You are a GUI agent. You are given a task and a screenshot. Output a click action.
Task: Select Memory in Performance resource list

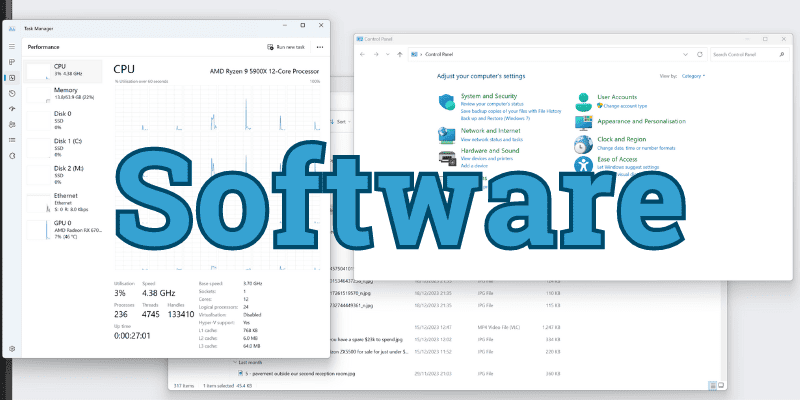point(63,93)
